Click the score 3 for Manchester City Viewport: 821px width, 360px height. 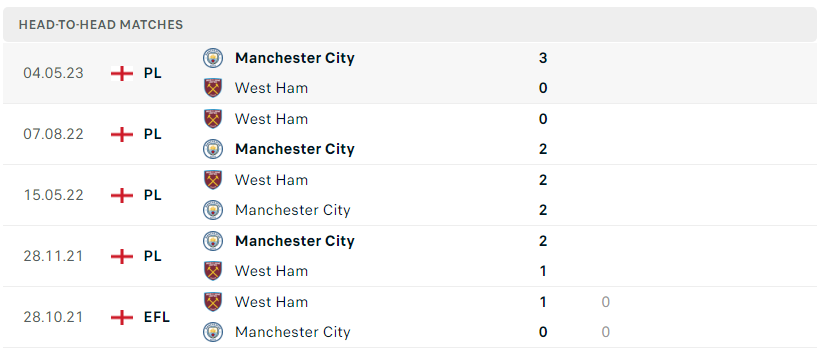click(x=543, y=58)
